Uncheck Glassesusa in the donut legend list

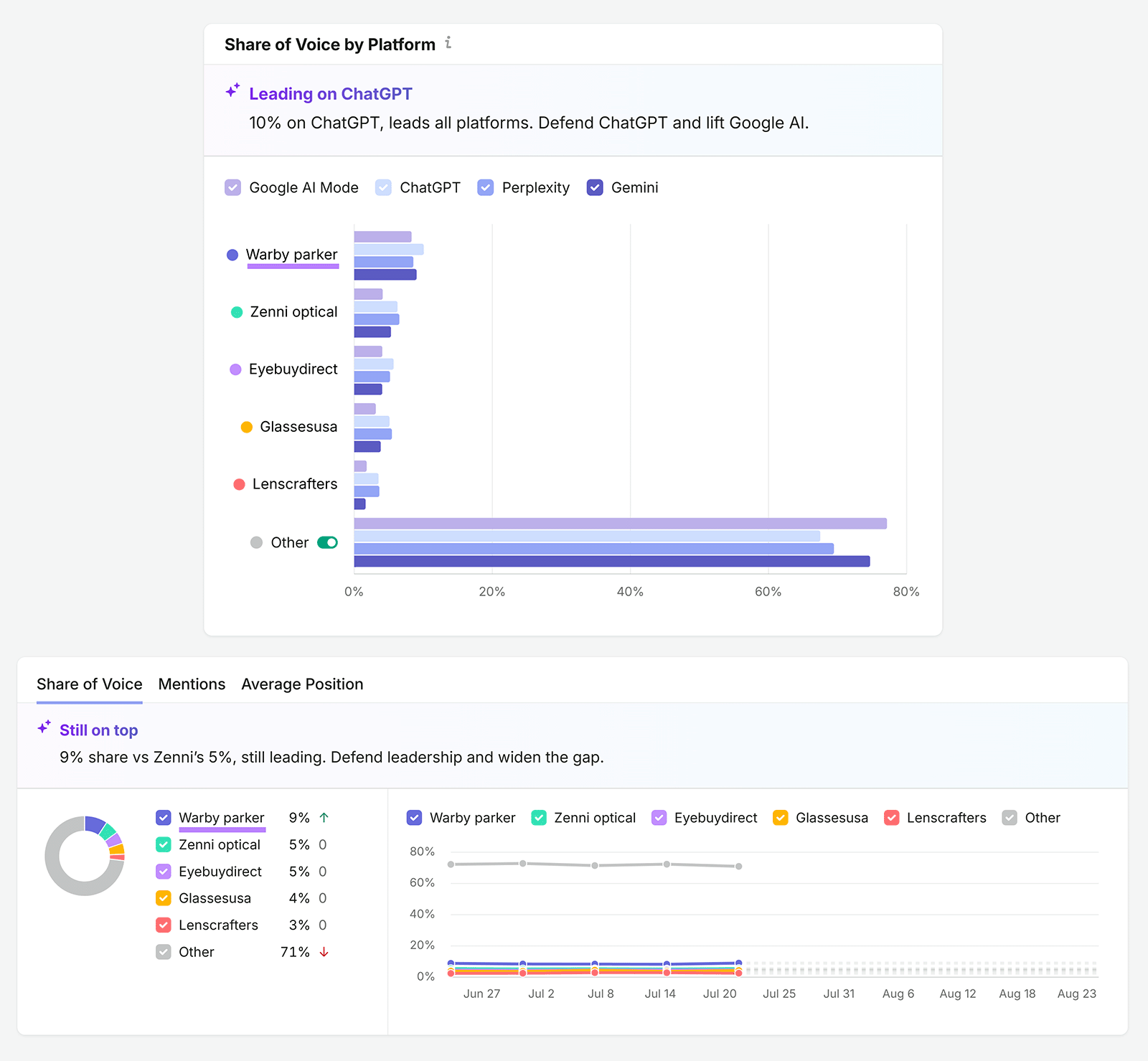click(164, 898)
